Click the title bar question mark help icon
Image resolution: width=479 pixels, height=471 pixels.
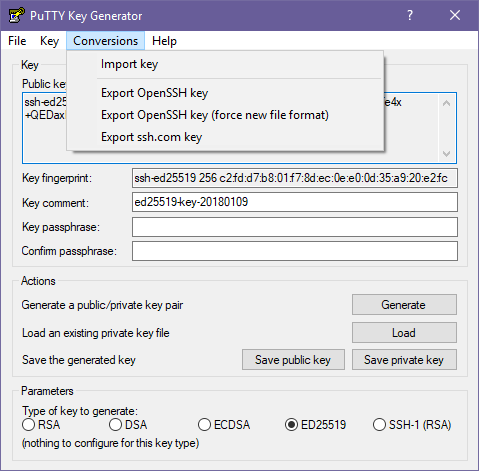(x=410, y=15)
